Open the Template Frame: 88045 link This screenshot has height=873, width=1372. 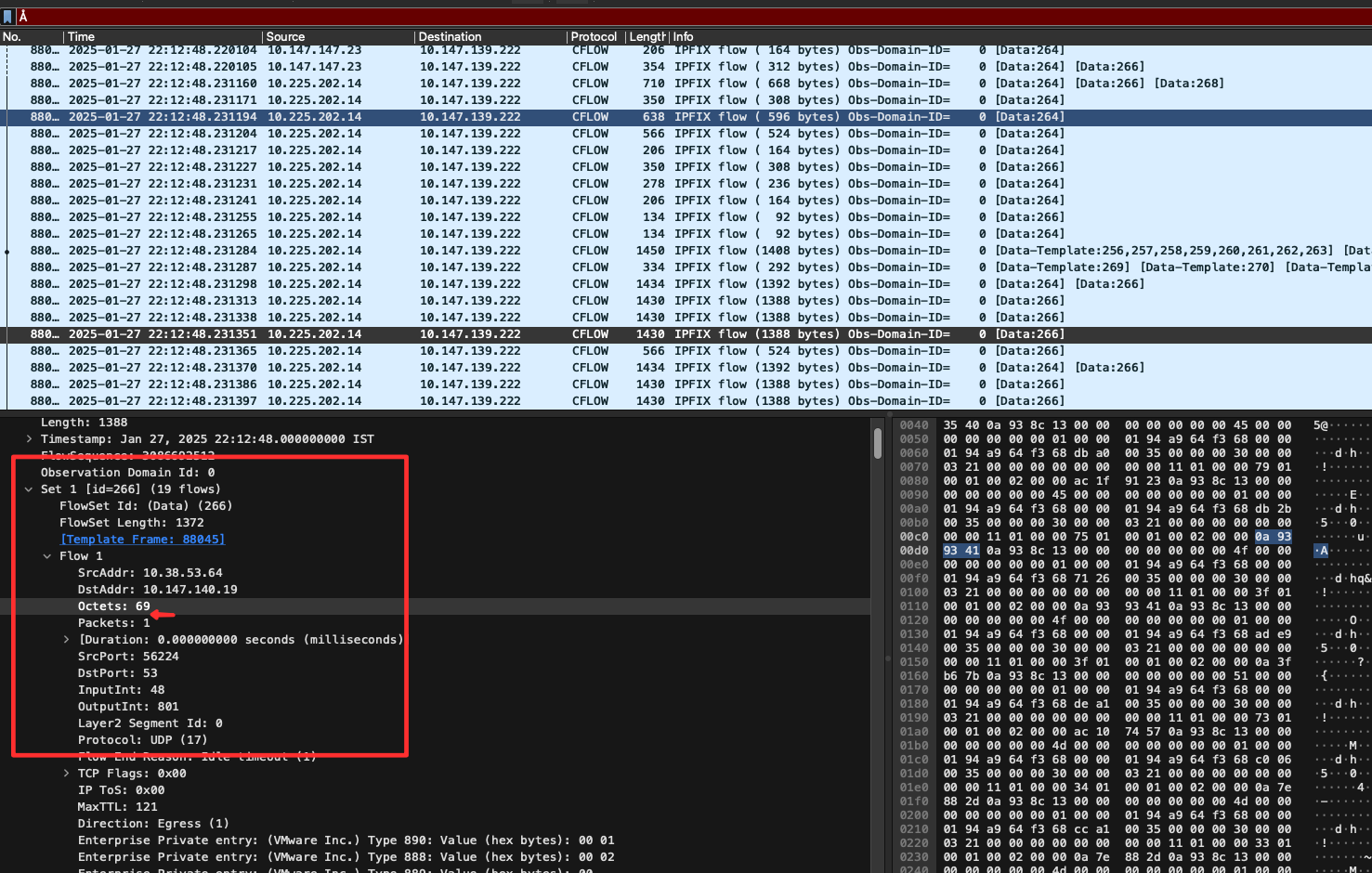[142, 540]
